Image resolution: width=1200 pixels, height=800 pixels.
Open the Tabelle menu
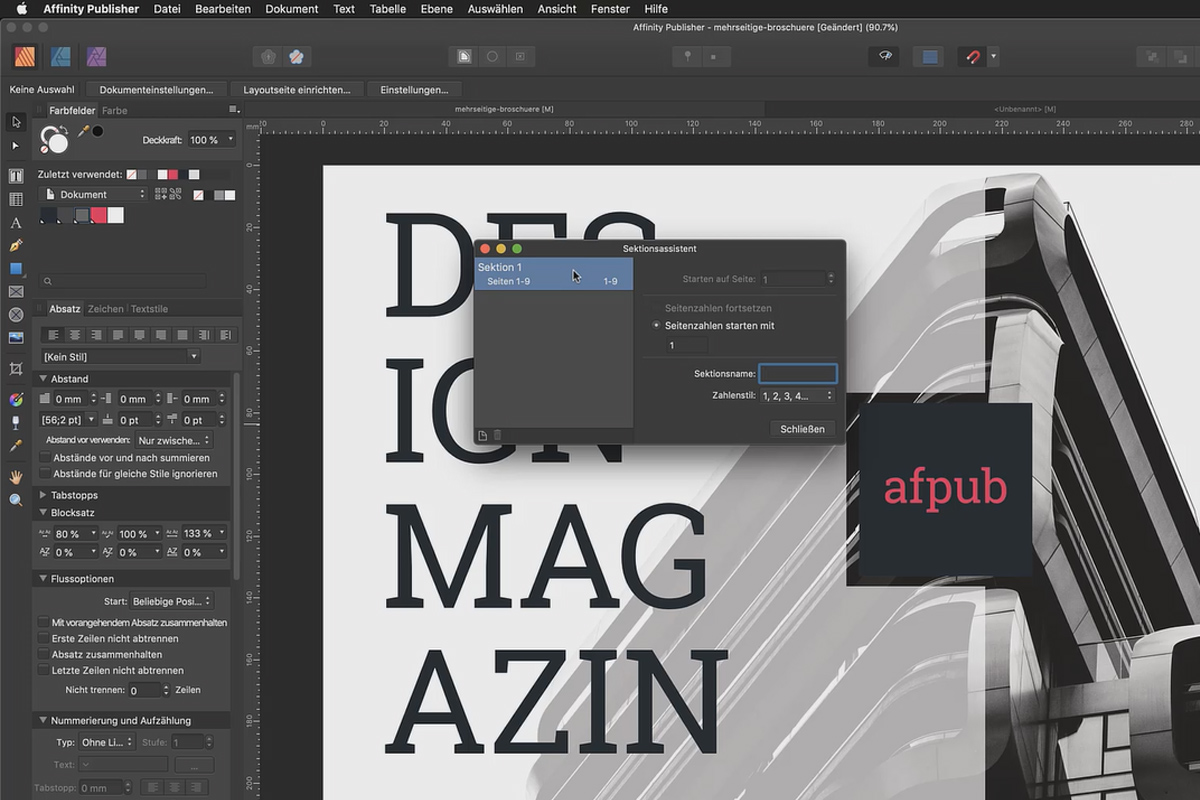point(388,9)
